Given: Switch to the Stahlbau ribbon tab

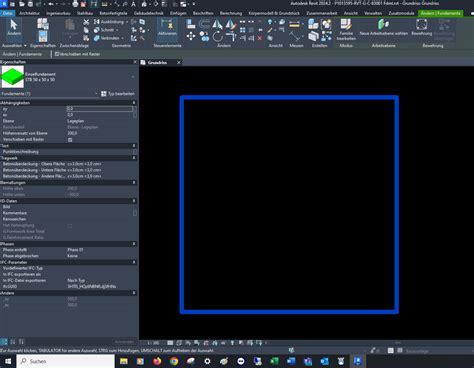Looking at the screenshot, I should [x=85, y=13].
